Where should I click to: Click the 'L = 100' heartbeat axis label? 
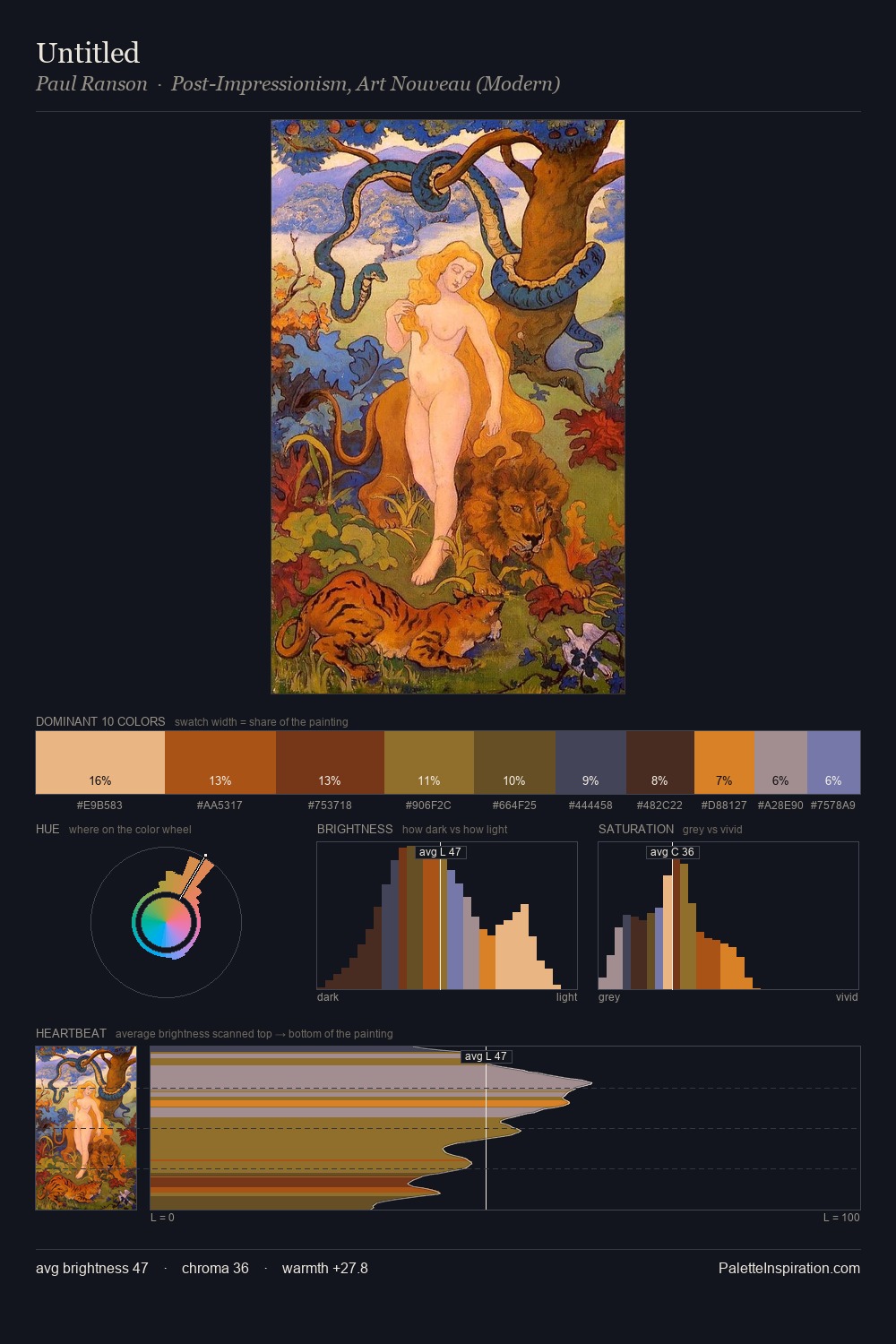click(x=841, y=1218)
